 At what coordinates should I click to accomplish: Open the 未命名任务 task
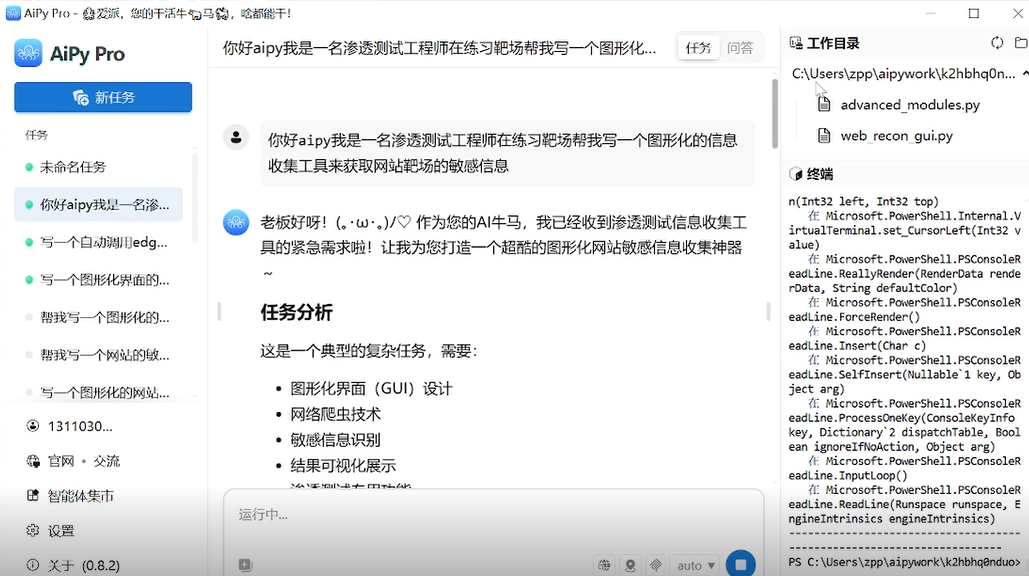[98, 167]
